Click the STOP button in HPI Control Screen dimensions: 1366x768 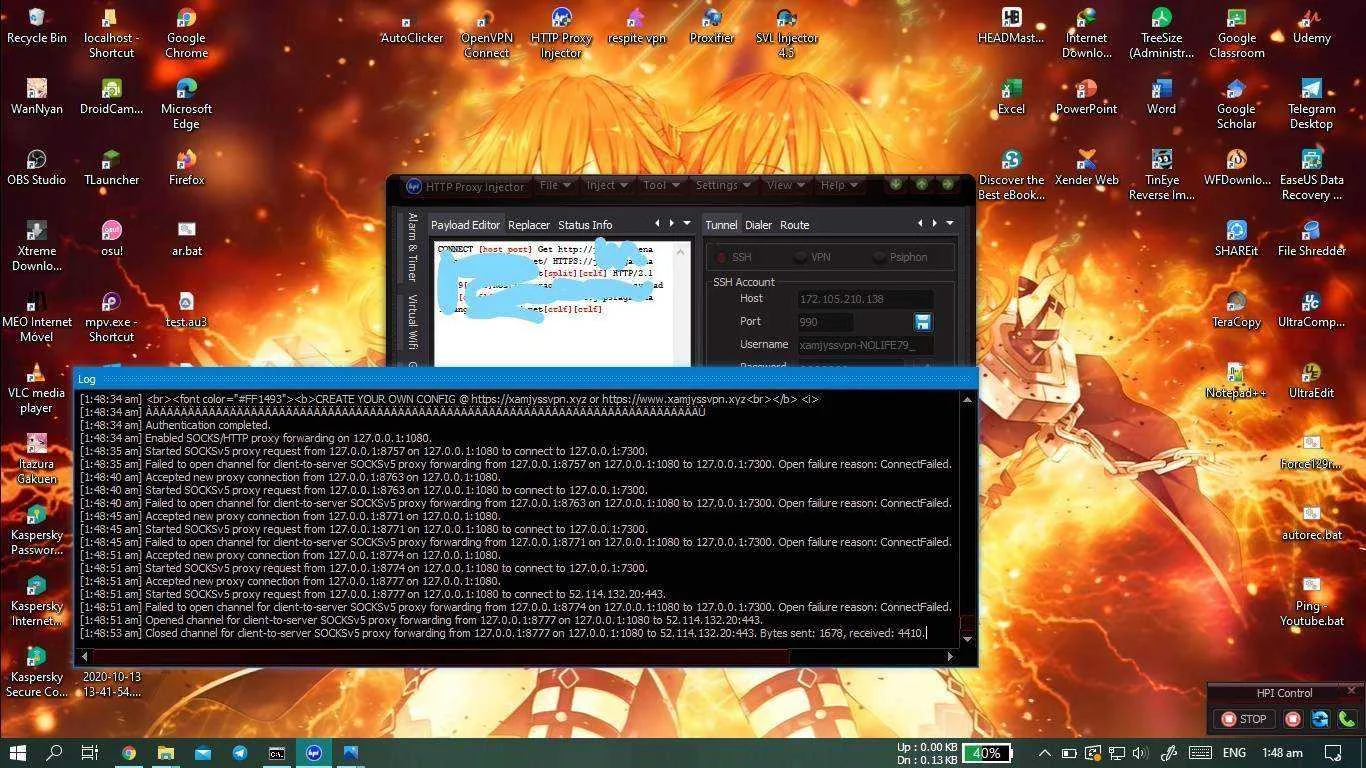pos(1244,719)
